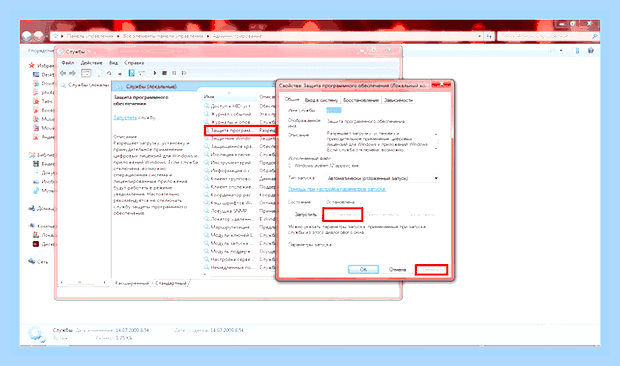Select the Защита програм... service row
The height and width of the screenshot is (366, 620).
239,130
